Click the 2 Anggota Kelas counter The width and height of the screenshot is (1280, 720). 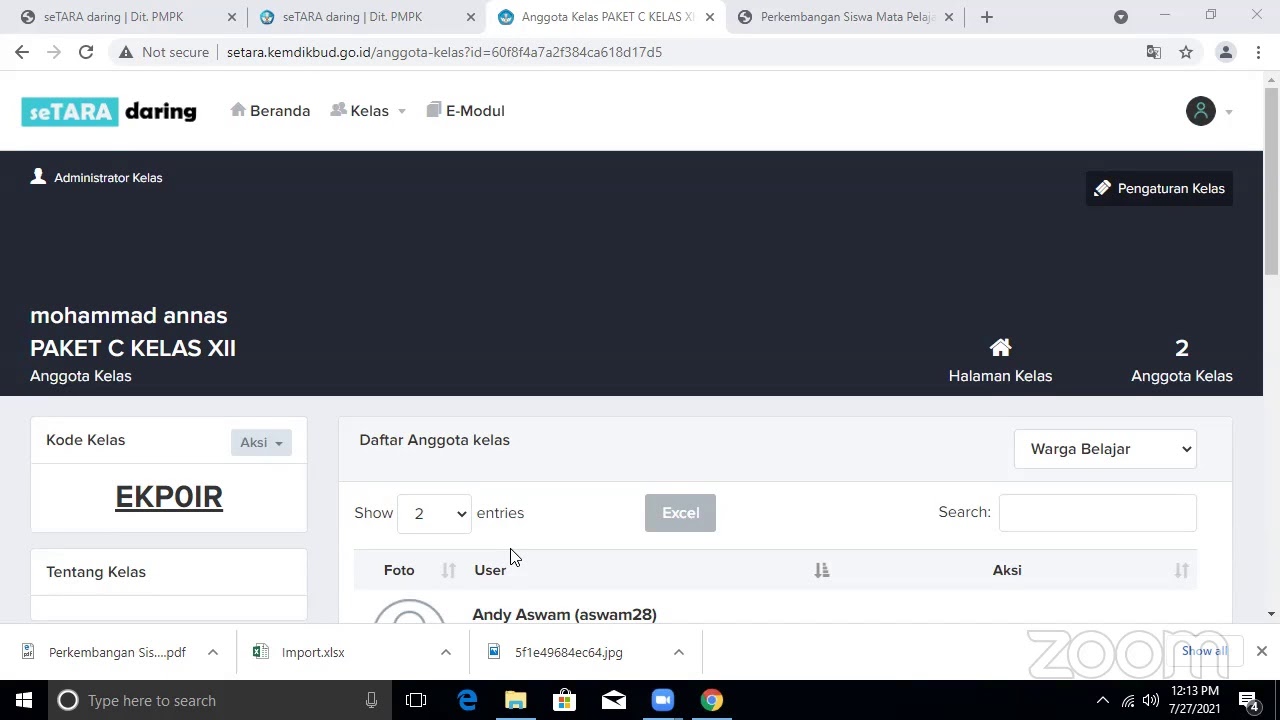(x=1182, y=360)
